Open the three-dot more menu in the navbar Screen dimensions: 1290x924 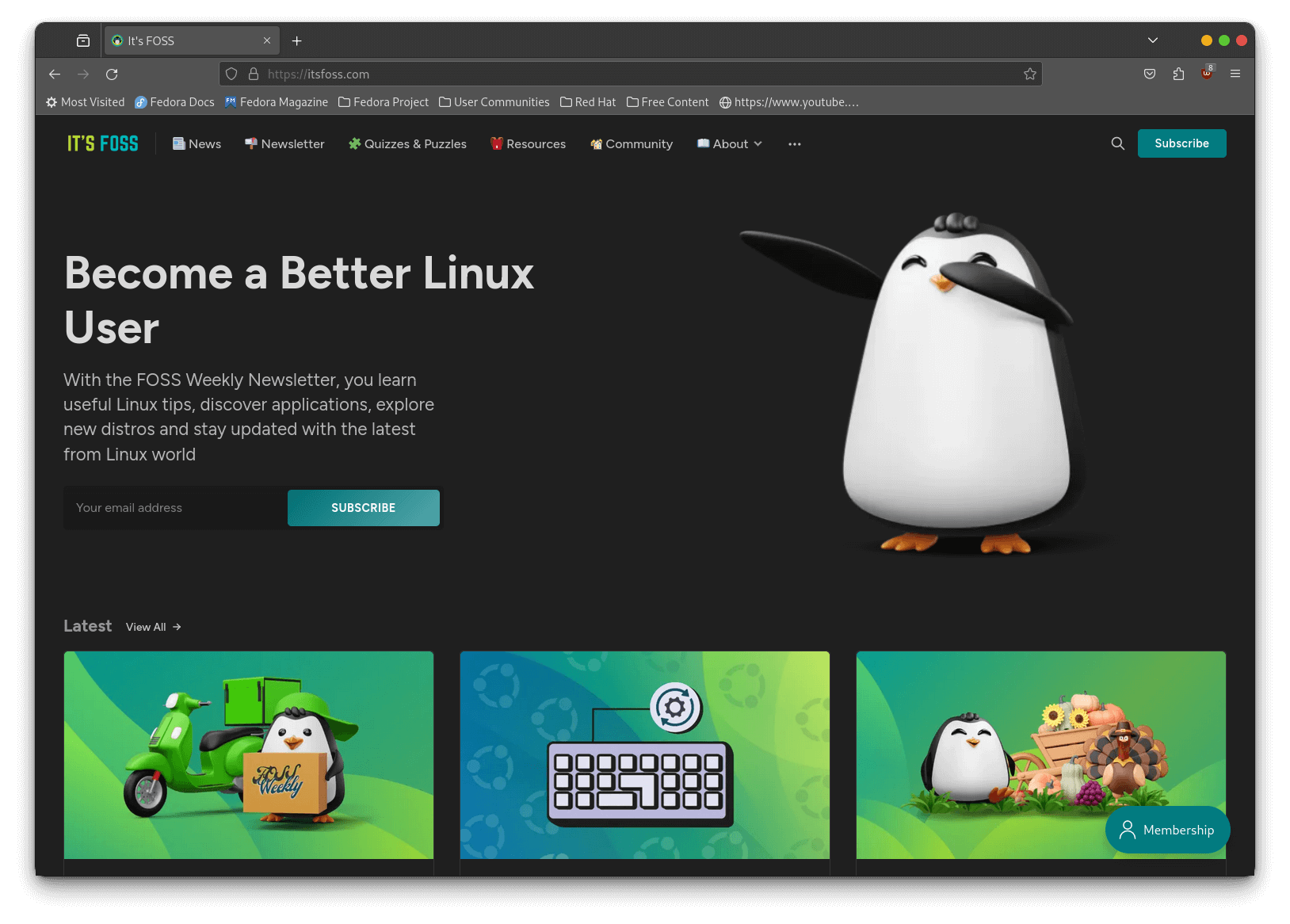794,143
